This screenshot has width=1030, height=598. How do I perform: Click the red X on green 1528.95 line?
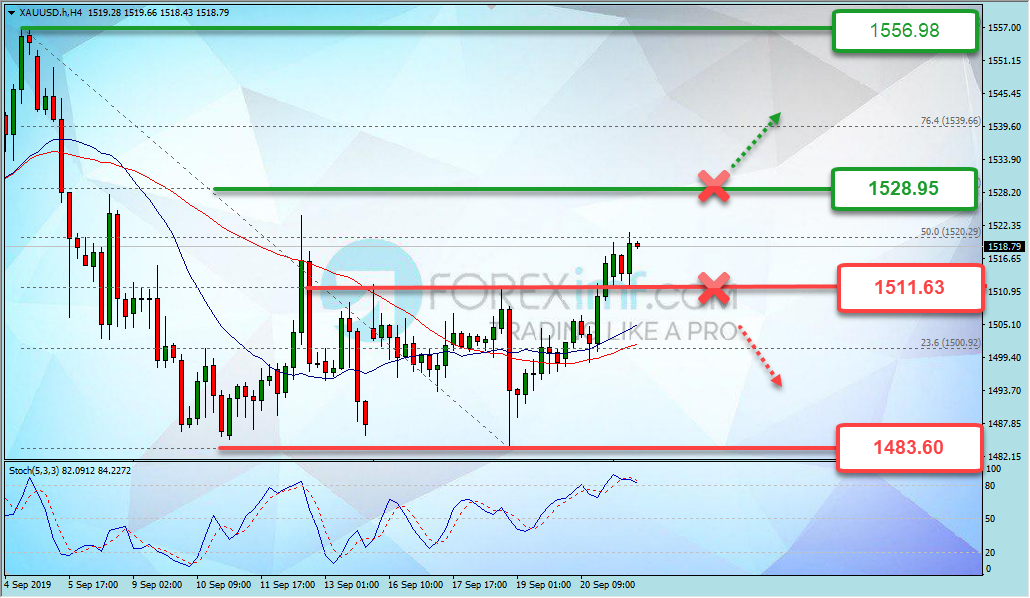pos(713,187)
